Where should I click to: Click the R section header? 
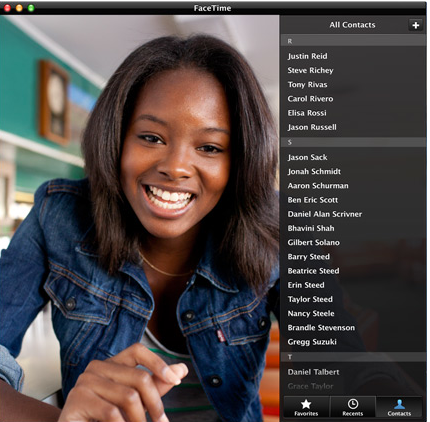point(353,41)
